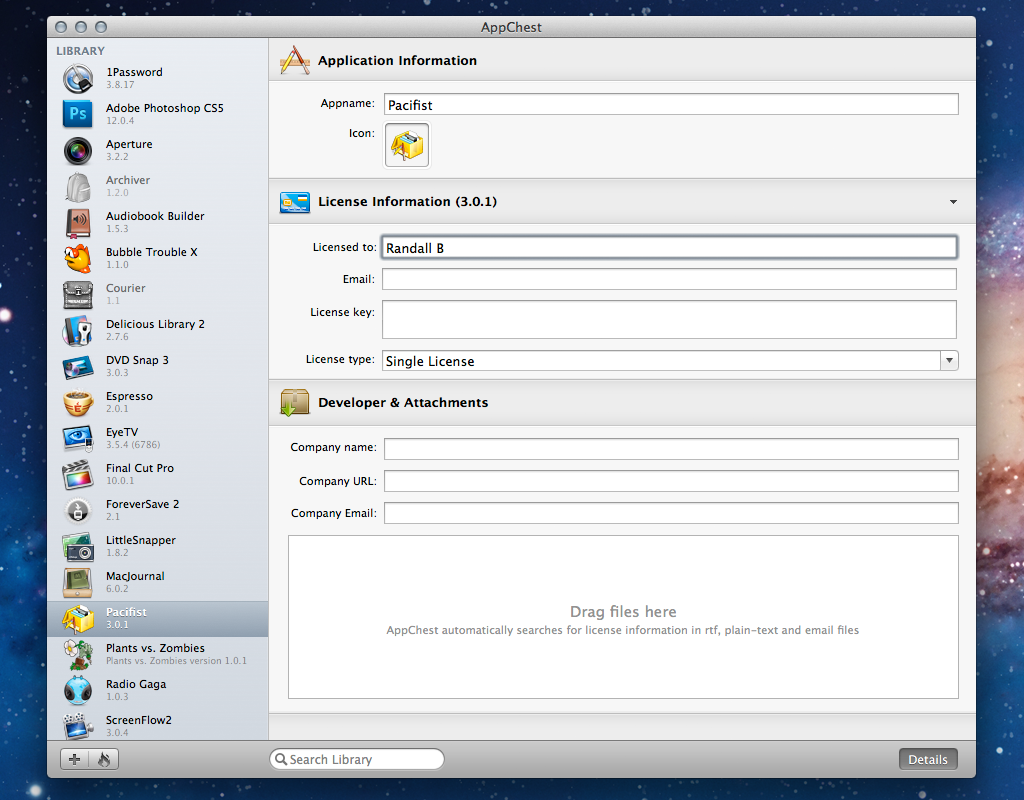
Task: Select Final Cut Pro in the library
Action: pos(157,473)
